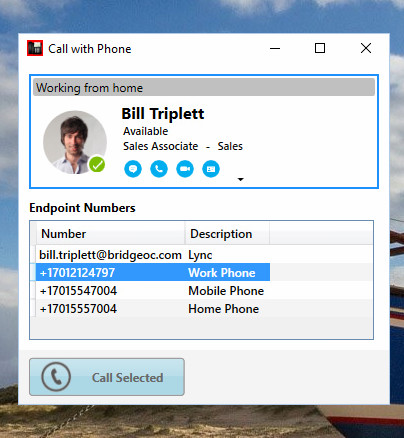Sort by the Description column header
Screen dimensions: 404x438
227,234
